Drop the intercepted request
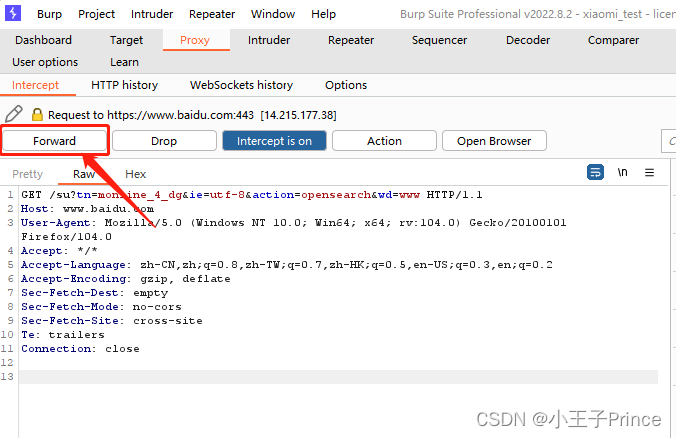The image size is (676, 438). (164, 141)
